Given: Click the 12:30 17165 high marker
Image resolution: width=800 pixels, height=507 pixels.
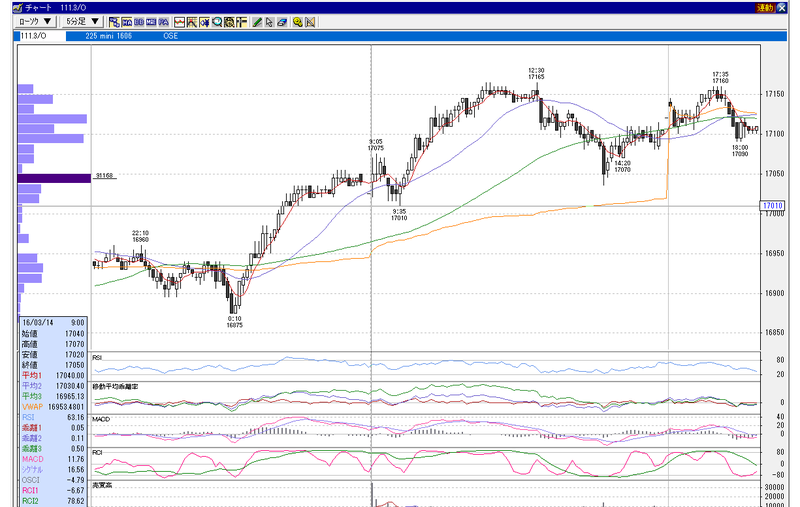Looking at the screenshot, I should (536, 73).
